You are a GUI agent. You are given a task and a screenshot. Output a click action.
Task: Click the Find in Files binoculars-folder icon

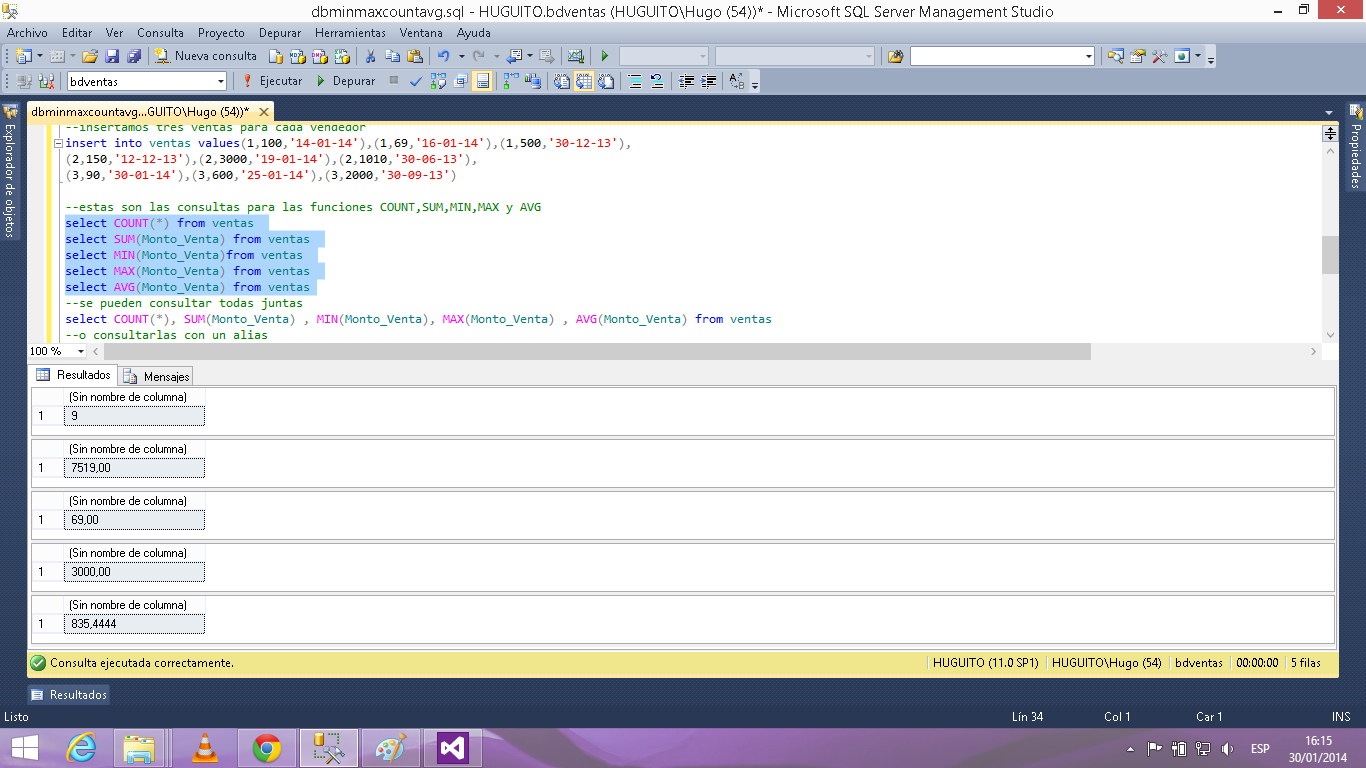[x=895, y=56]
